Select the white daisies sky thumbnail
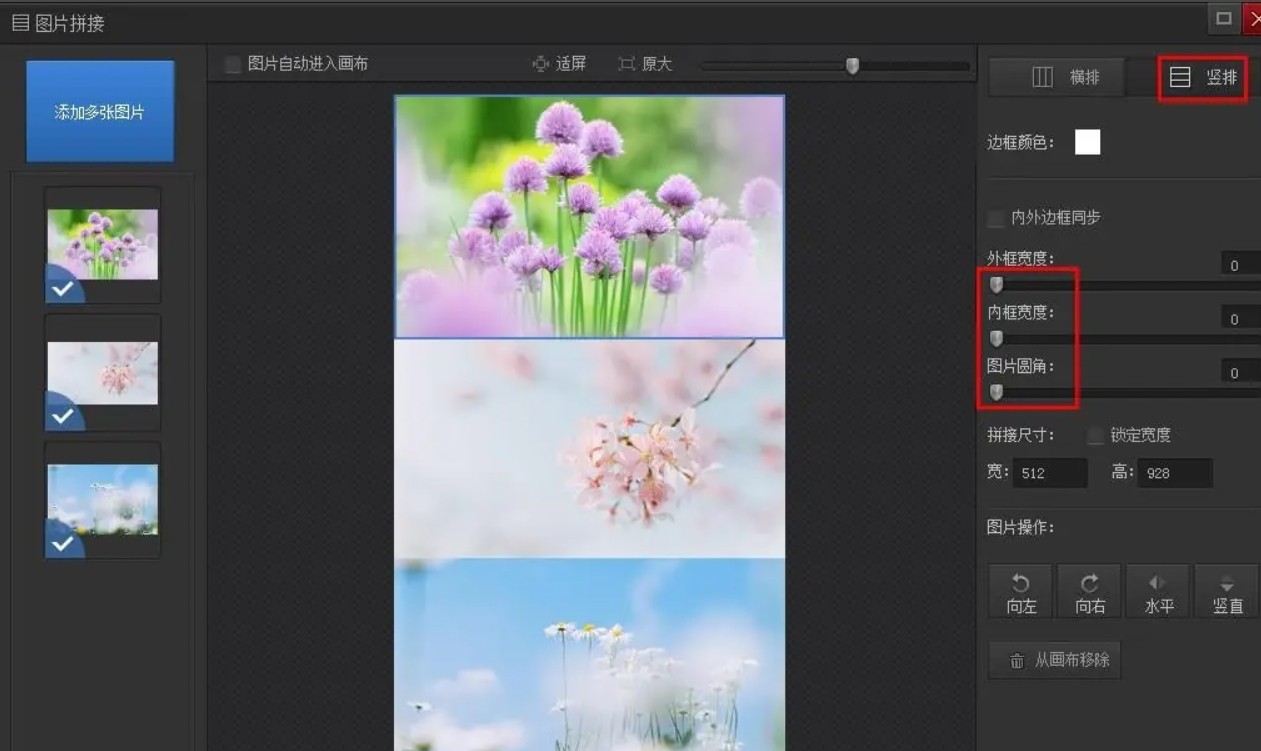Image resolution: width=1261 pixels, height=751 pixels. pos(102,499)
